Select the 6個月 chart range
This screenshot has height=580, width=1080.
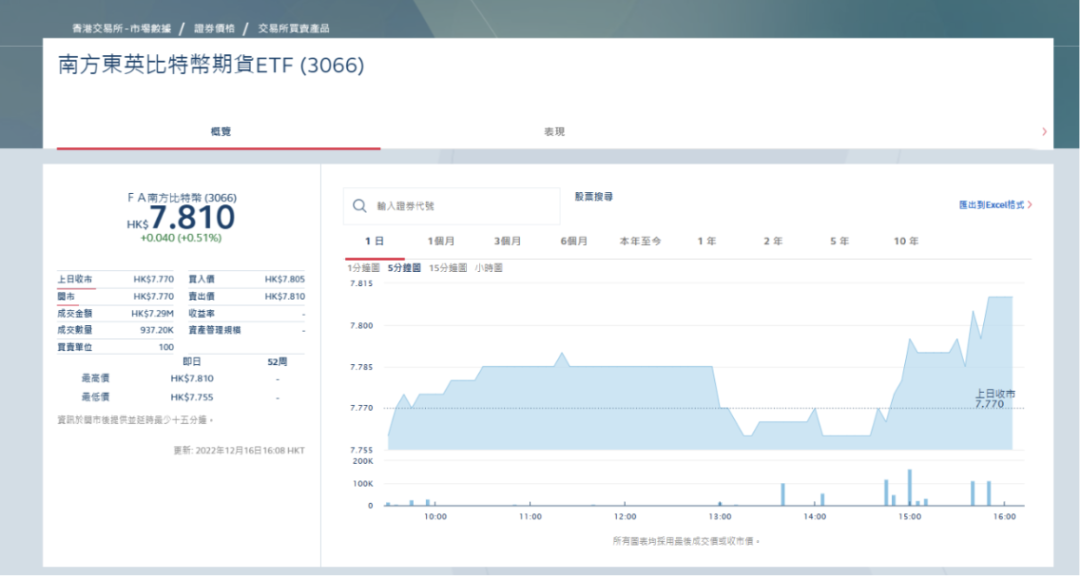(x=574, y=241)
